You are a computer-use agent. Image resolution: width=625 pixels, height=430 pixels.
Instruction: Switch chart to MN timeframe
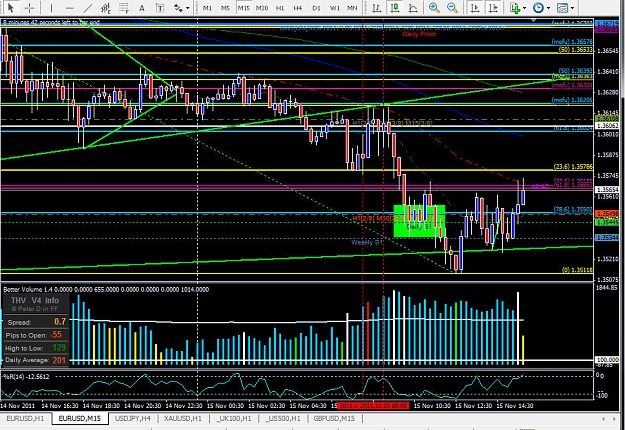tap(352, 8)
